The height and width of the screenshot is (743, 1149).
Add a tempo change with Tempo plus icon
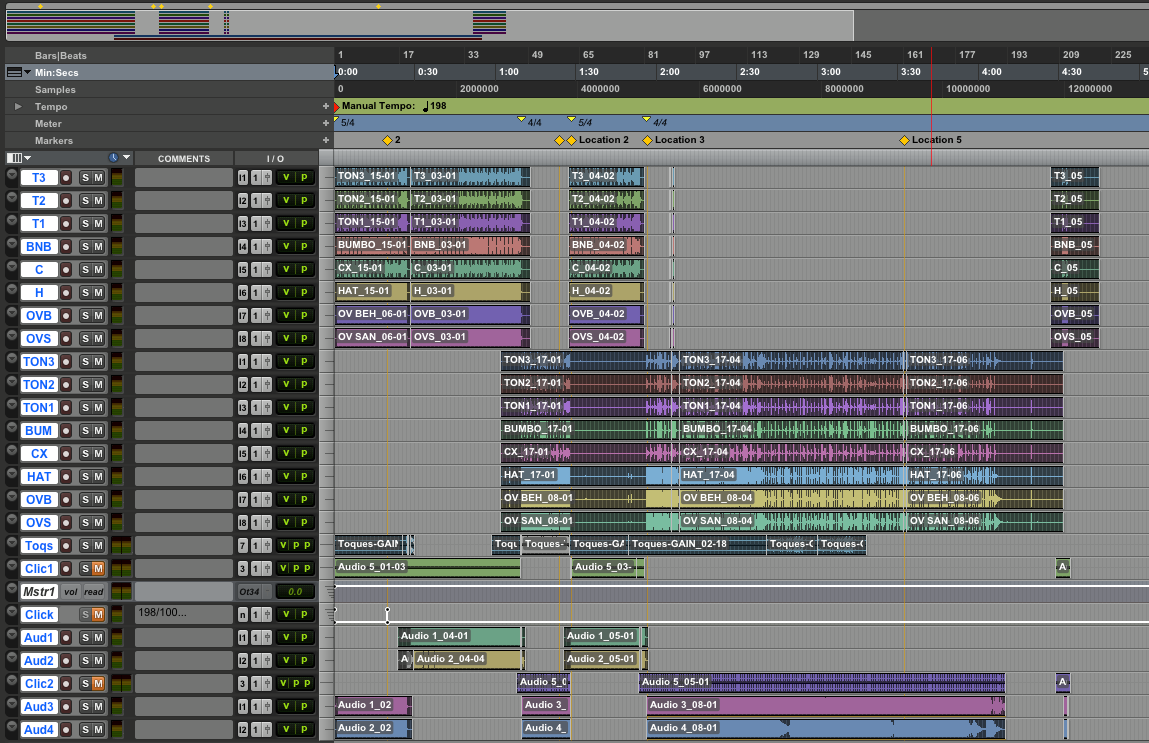[326, 106]
